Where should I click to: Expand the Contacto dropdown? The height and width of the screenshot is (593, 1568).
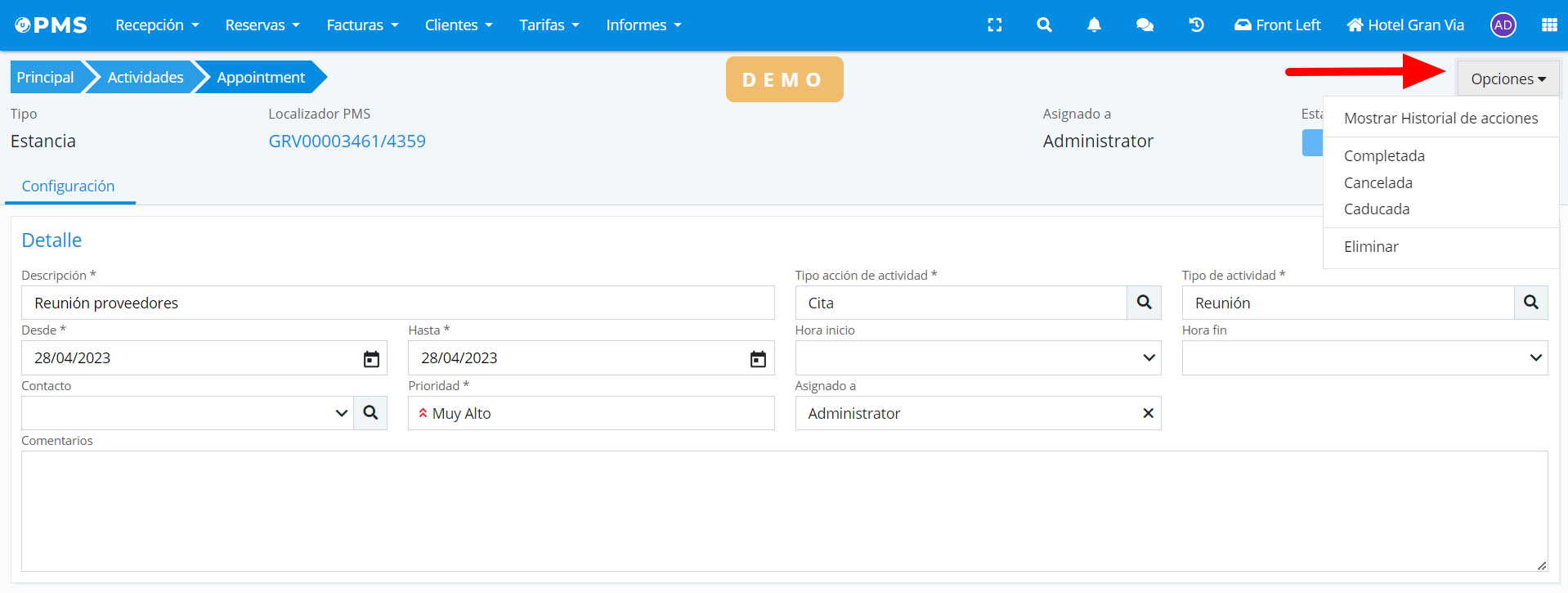click(341, 414)
